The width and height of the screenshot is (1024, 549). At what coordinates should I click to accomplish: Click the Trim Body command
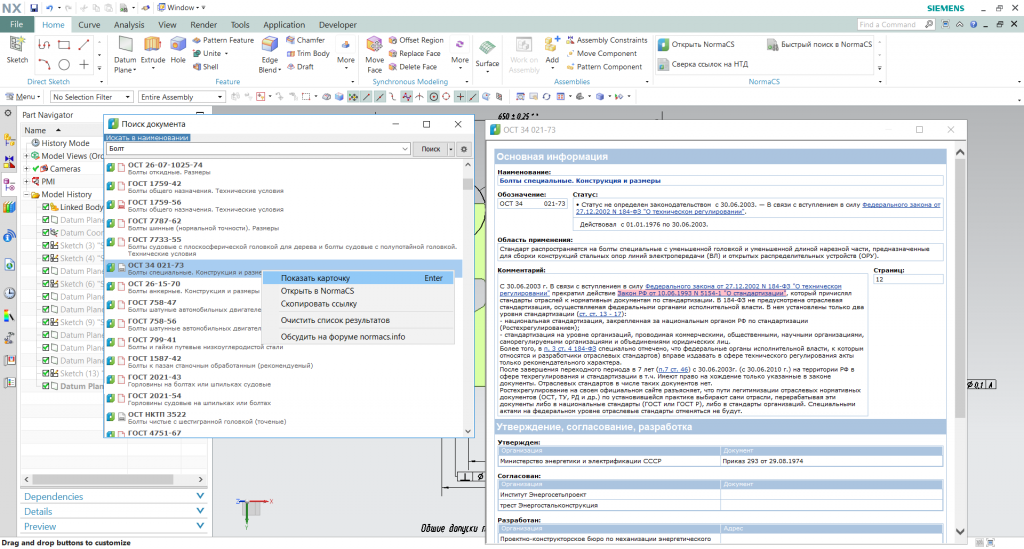308,53
